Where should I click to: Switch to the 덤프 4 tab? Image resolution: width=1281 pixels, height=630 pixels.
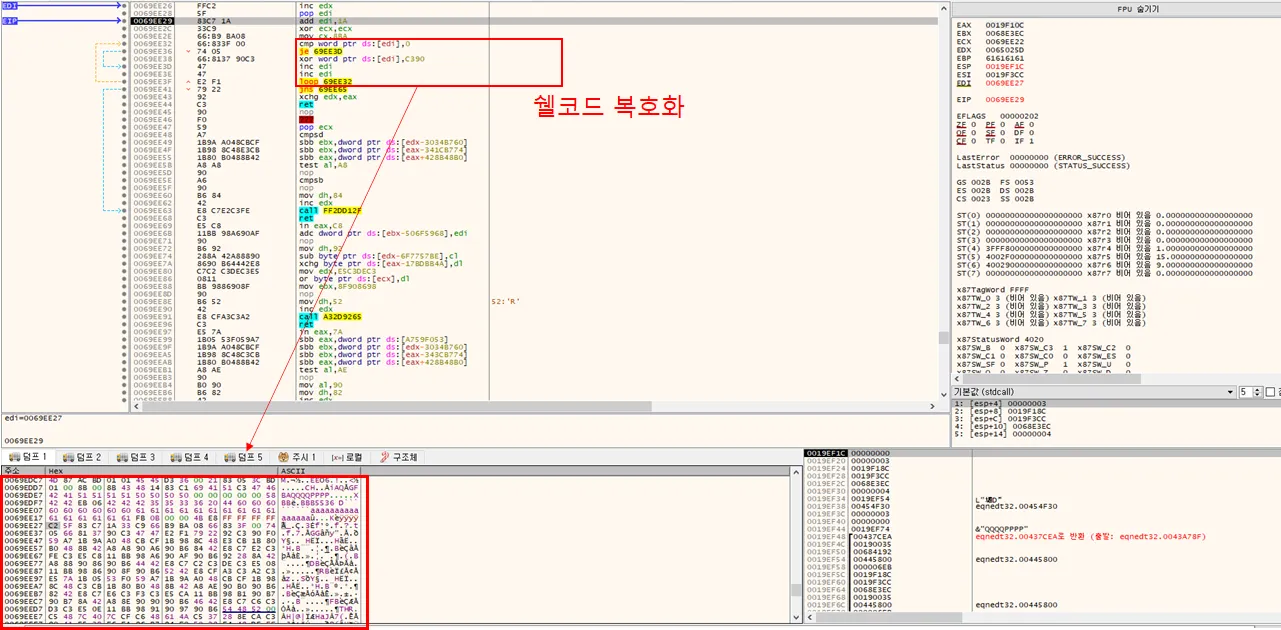click(190, 457)
